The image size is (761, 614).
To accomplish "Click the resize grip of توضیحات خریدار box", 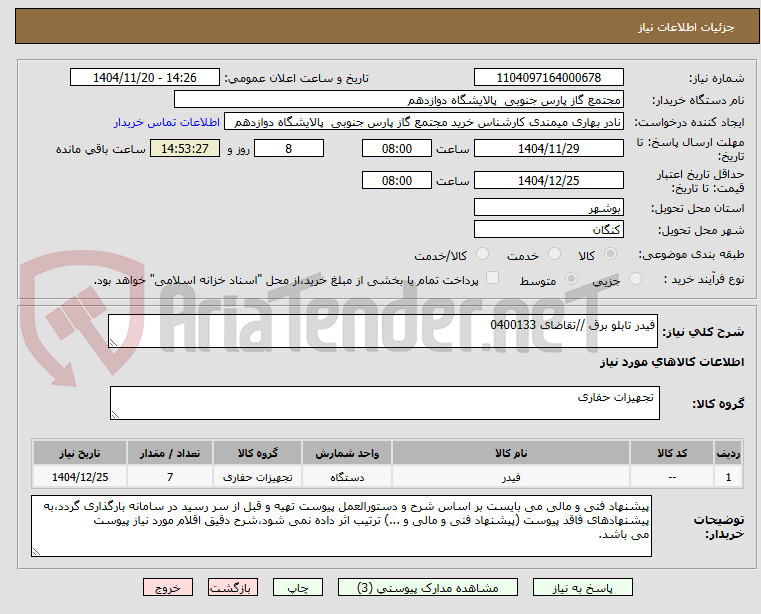I will tap(36, 551).
